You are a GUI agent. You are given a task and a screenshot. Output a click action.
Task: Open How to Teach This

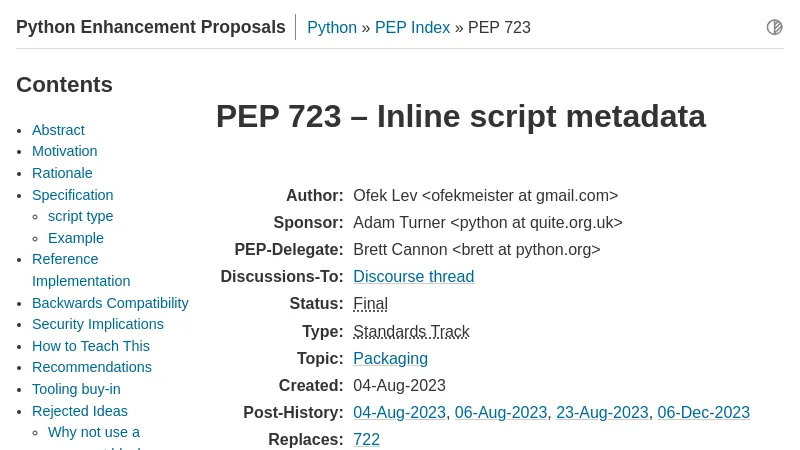90,346
